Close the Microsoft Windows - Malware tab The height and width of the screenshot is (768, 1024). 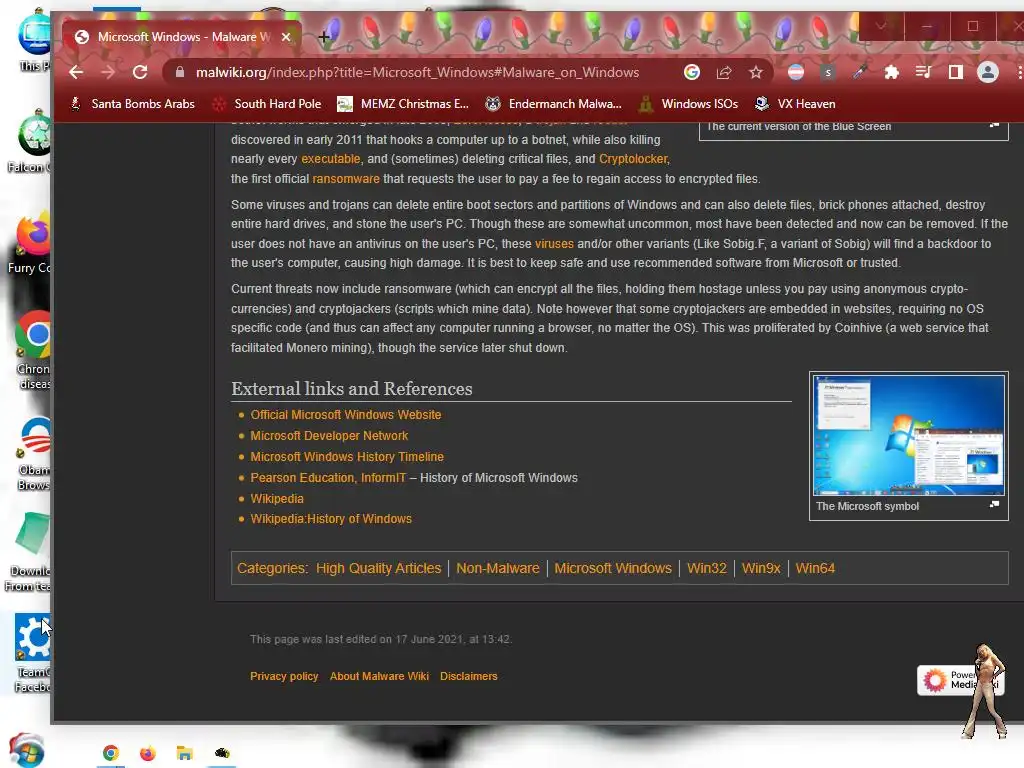286,37
